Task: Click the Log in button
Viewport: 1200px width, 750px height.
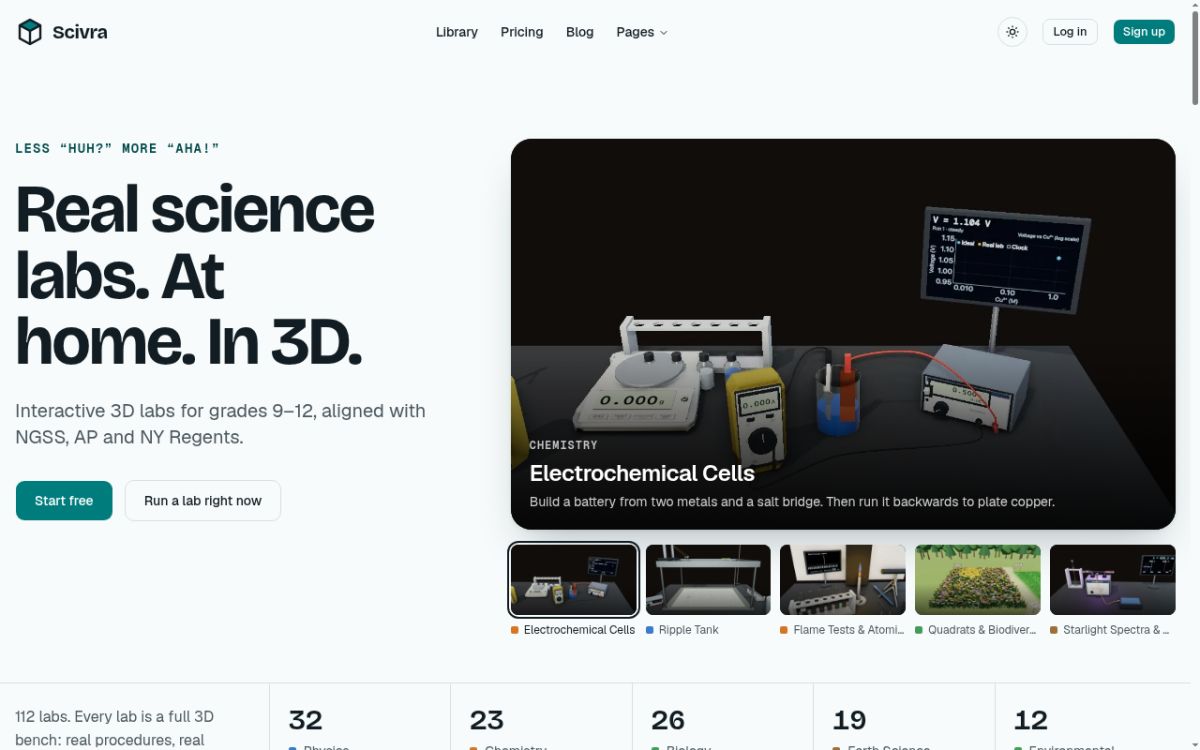Action: pyautogui.click(x=1070, y=32)
